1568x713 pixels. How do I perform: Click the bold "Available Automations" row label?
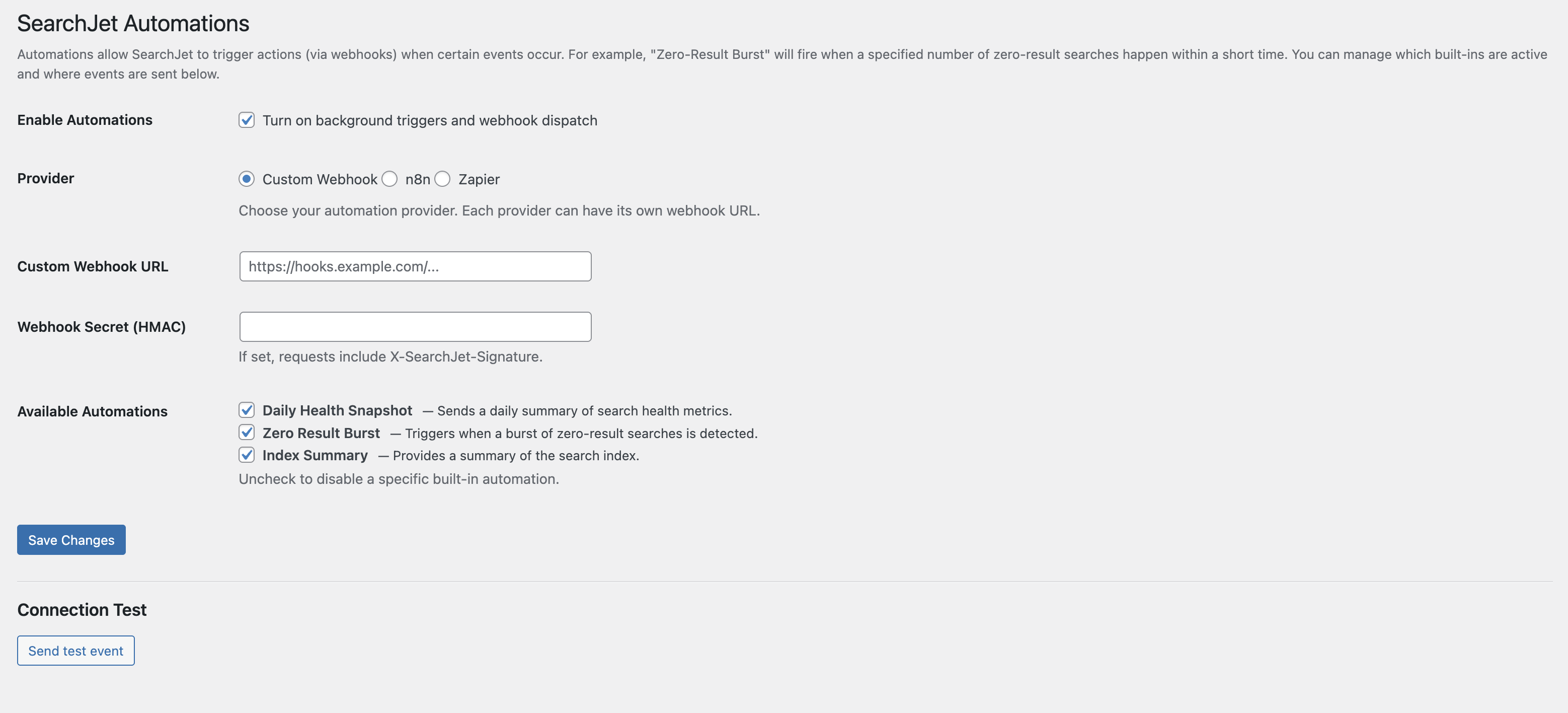[92, 411]
